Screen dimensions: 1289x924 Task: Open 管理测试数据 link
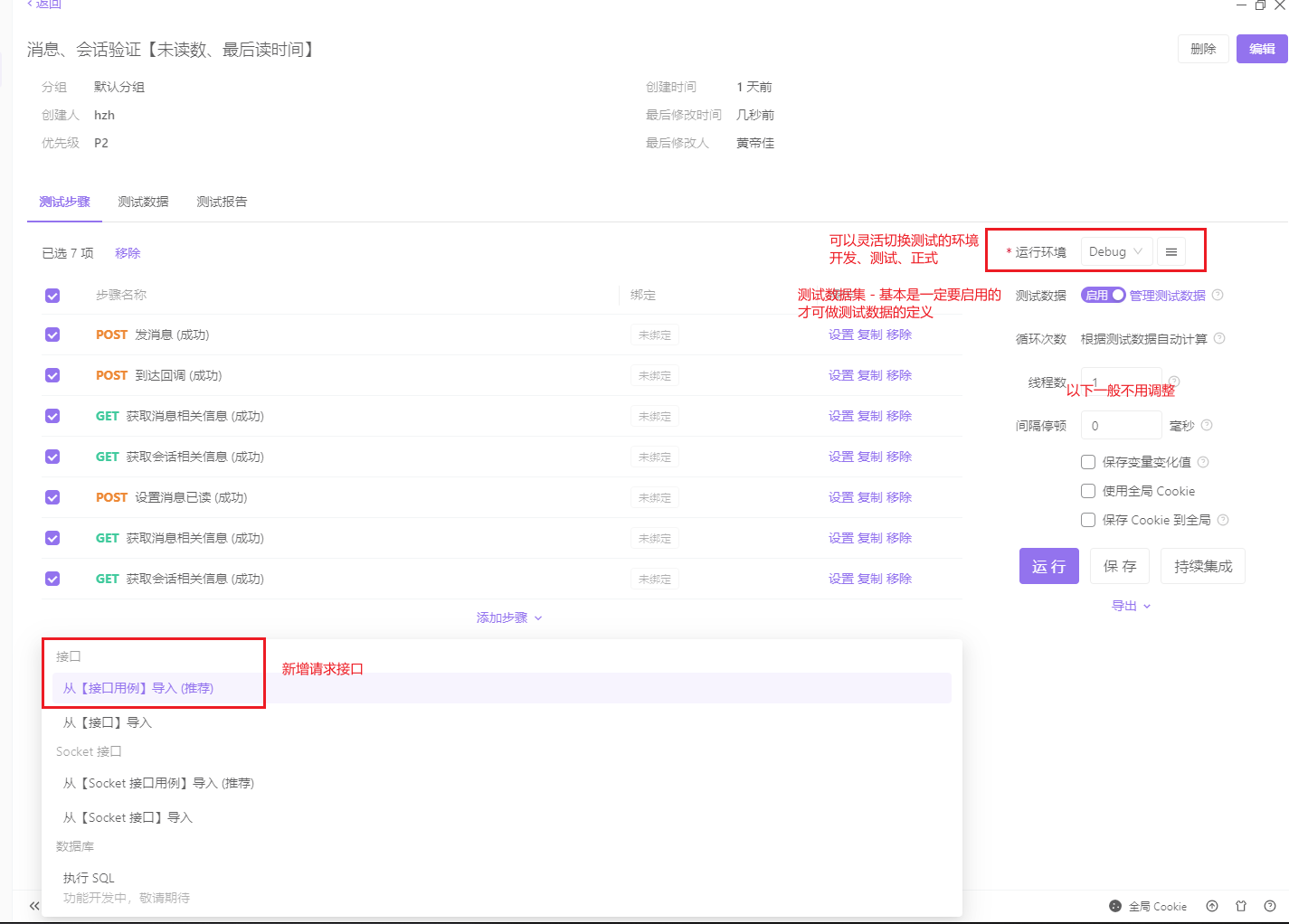click(x=1167, y=296)
